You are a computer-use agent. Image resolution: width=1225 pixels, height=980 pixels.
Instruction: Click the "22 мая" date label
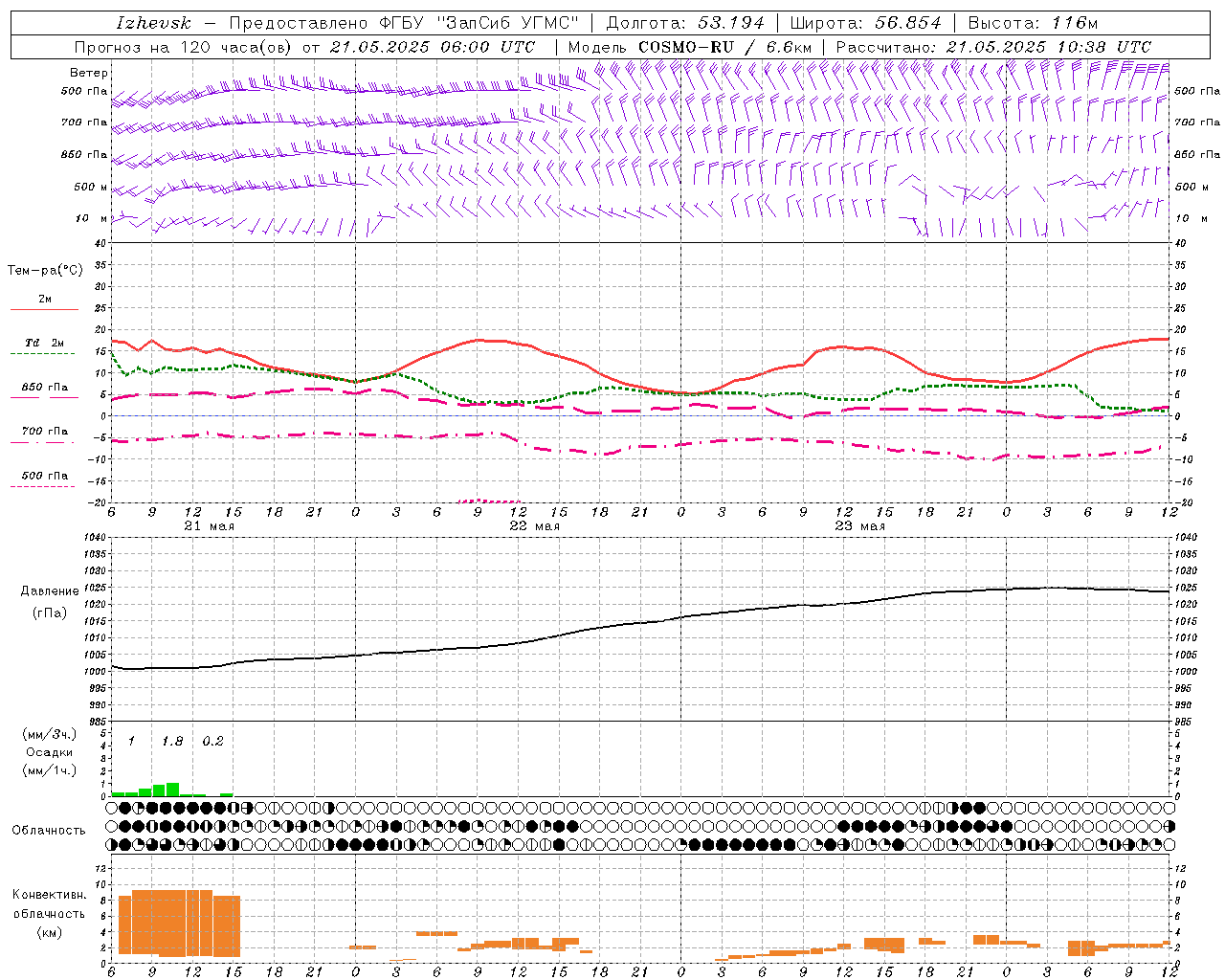tap(534, 526)
